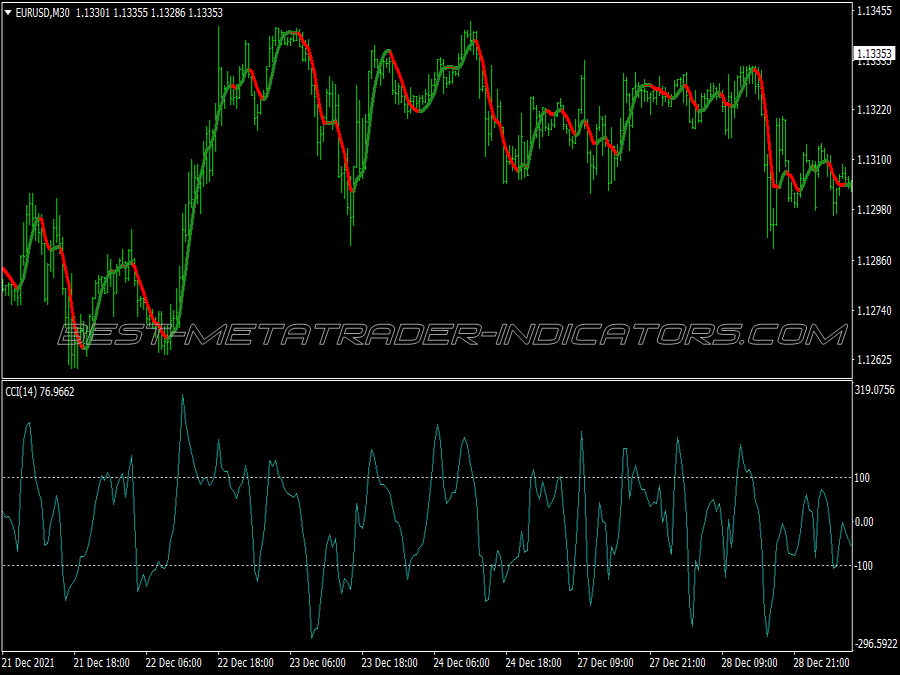Click the 28 Dec 21:00 time label
This screenshot has width=900, height=675.
[822, 663]
